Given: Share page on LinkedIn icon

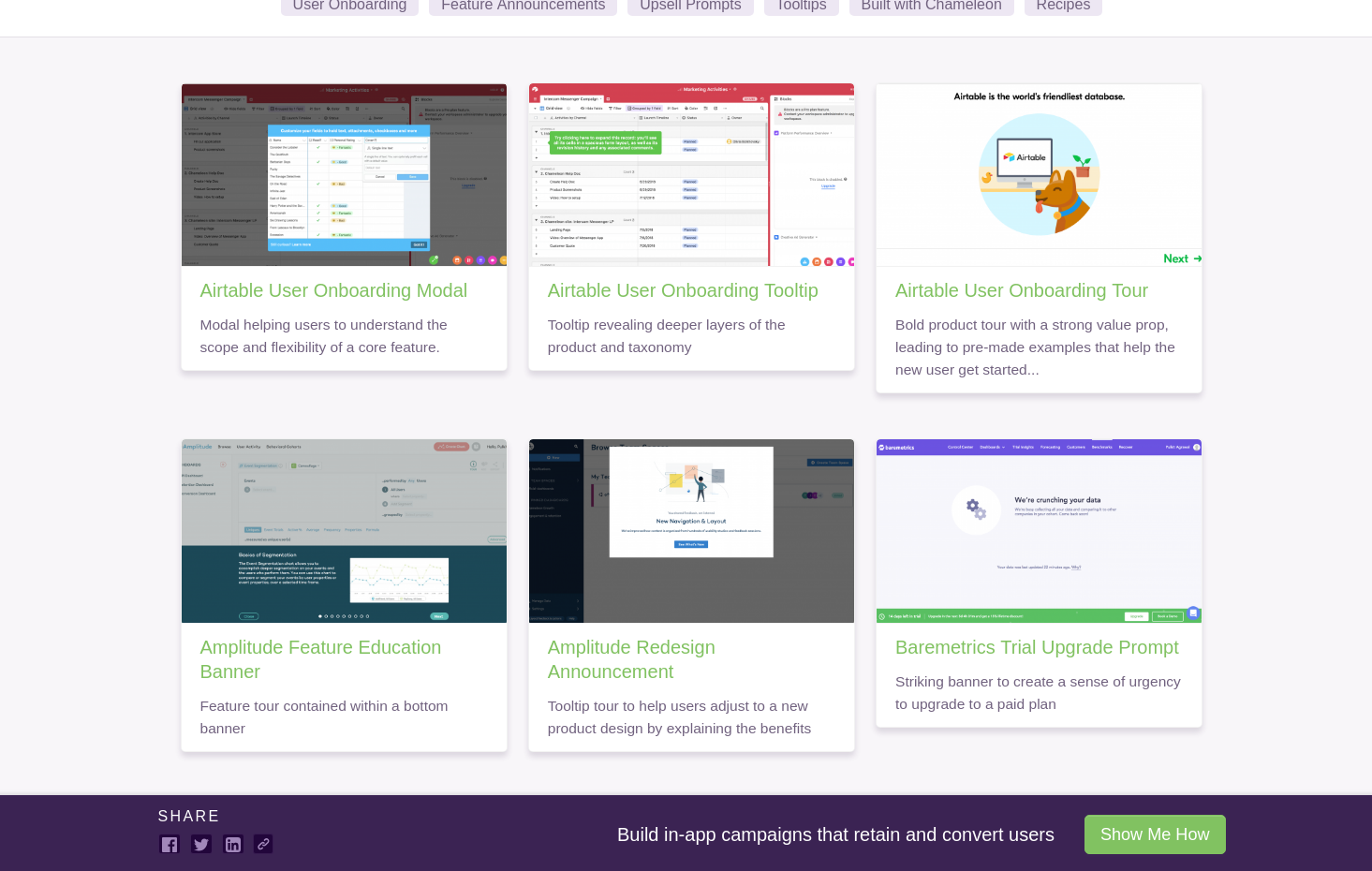Looking at the screenshot, I should (233, 845).
